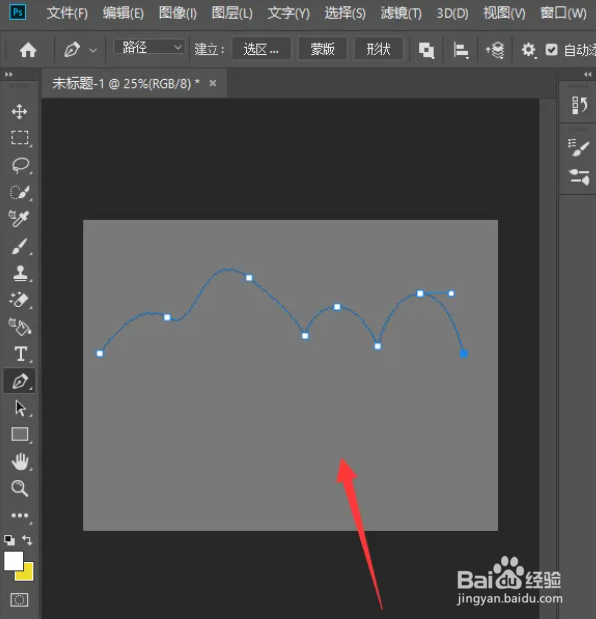The height and width of the screenshot is (619, 596).
Task: Expand the left toolbox double arrows
Action: click(9, 74)
